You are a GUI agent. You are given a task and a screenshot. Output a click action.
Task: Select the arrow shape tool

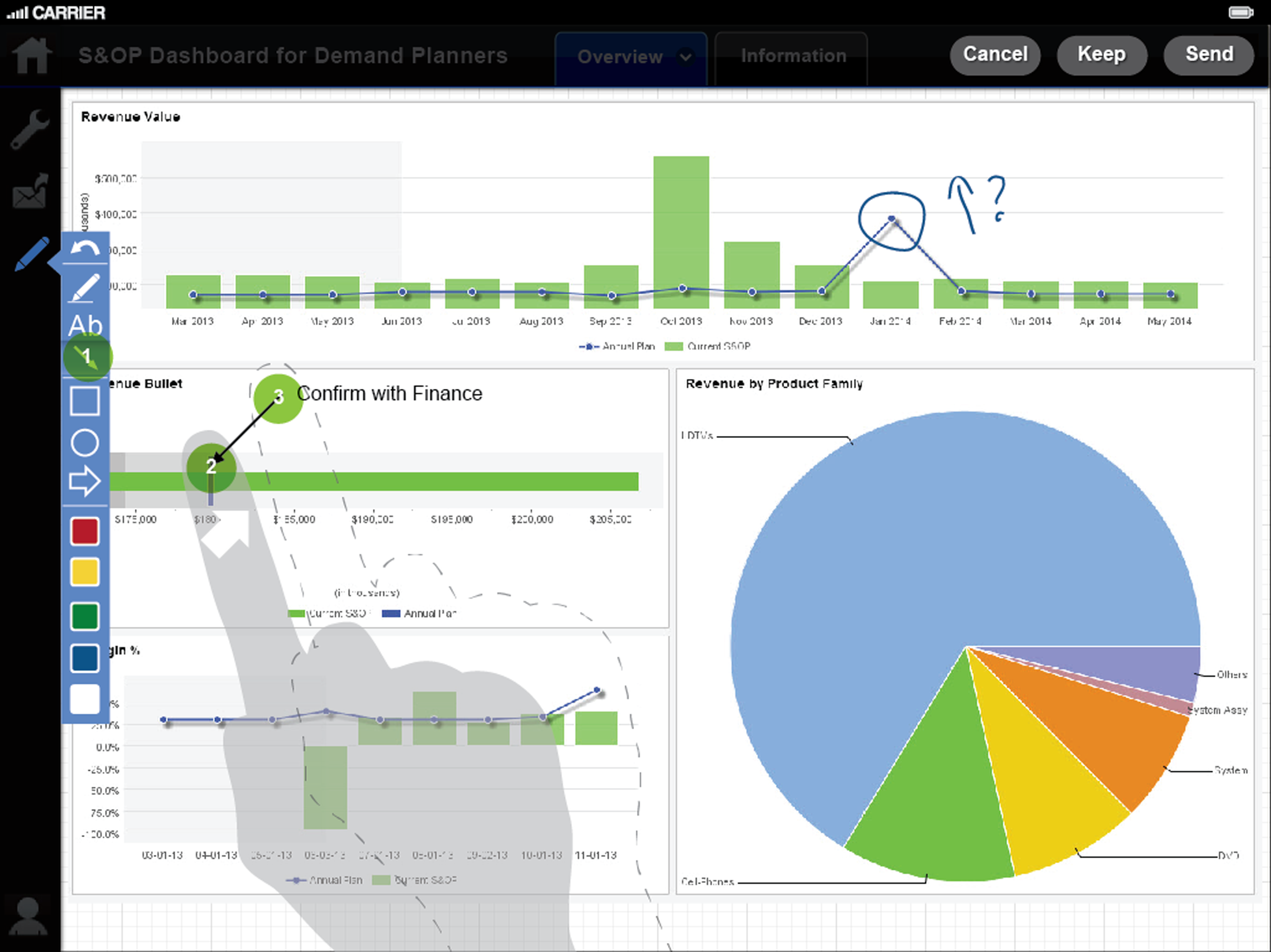point(85,481)
